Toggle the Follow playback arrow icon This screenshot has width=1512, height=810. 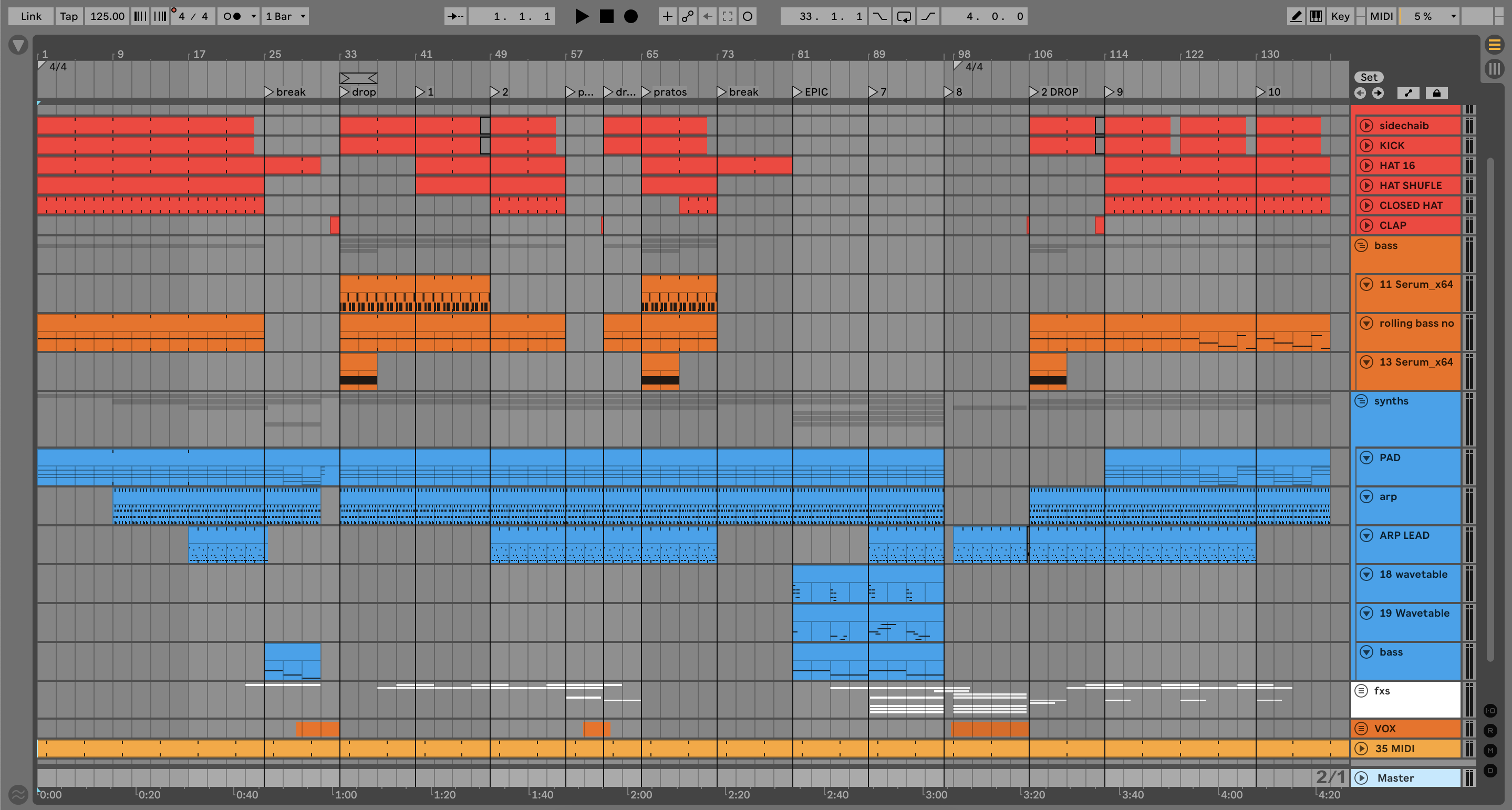point(455,16)
